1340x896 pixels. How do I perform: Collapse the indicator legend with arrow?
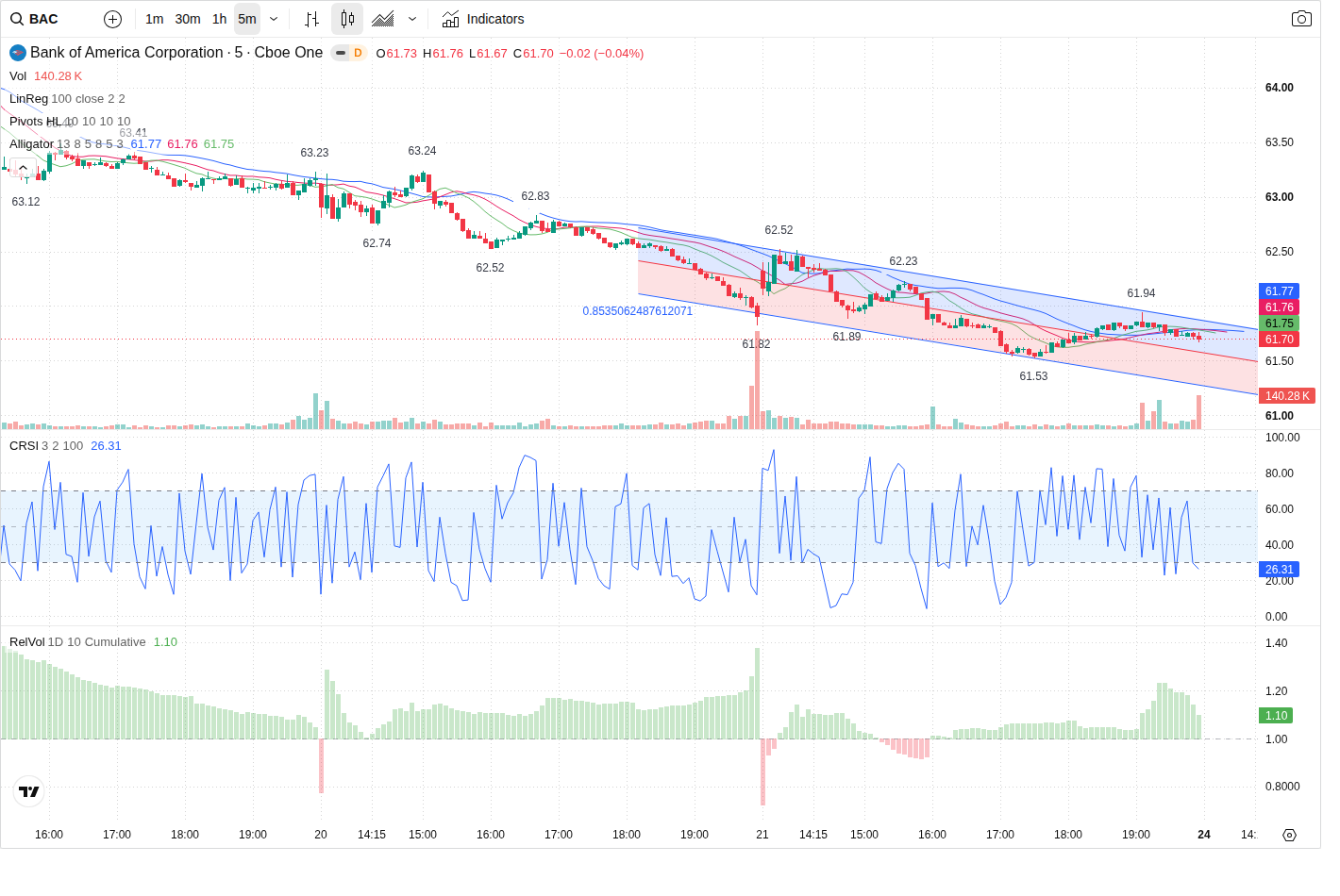tap(23, 168)
